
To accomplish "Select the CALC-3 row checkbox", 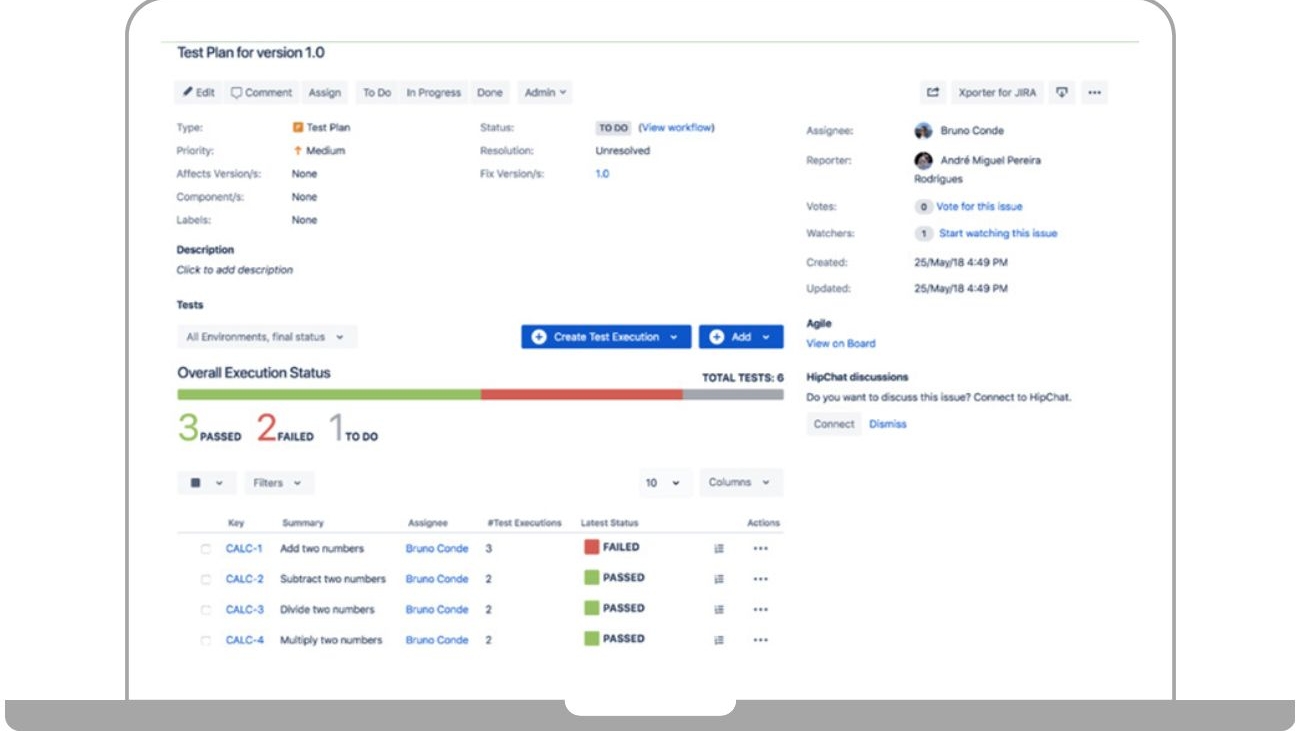I will pos(206,610).
